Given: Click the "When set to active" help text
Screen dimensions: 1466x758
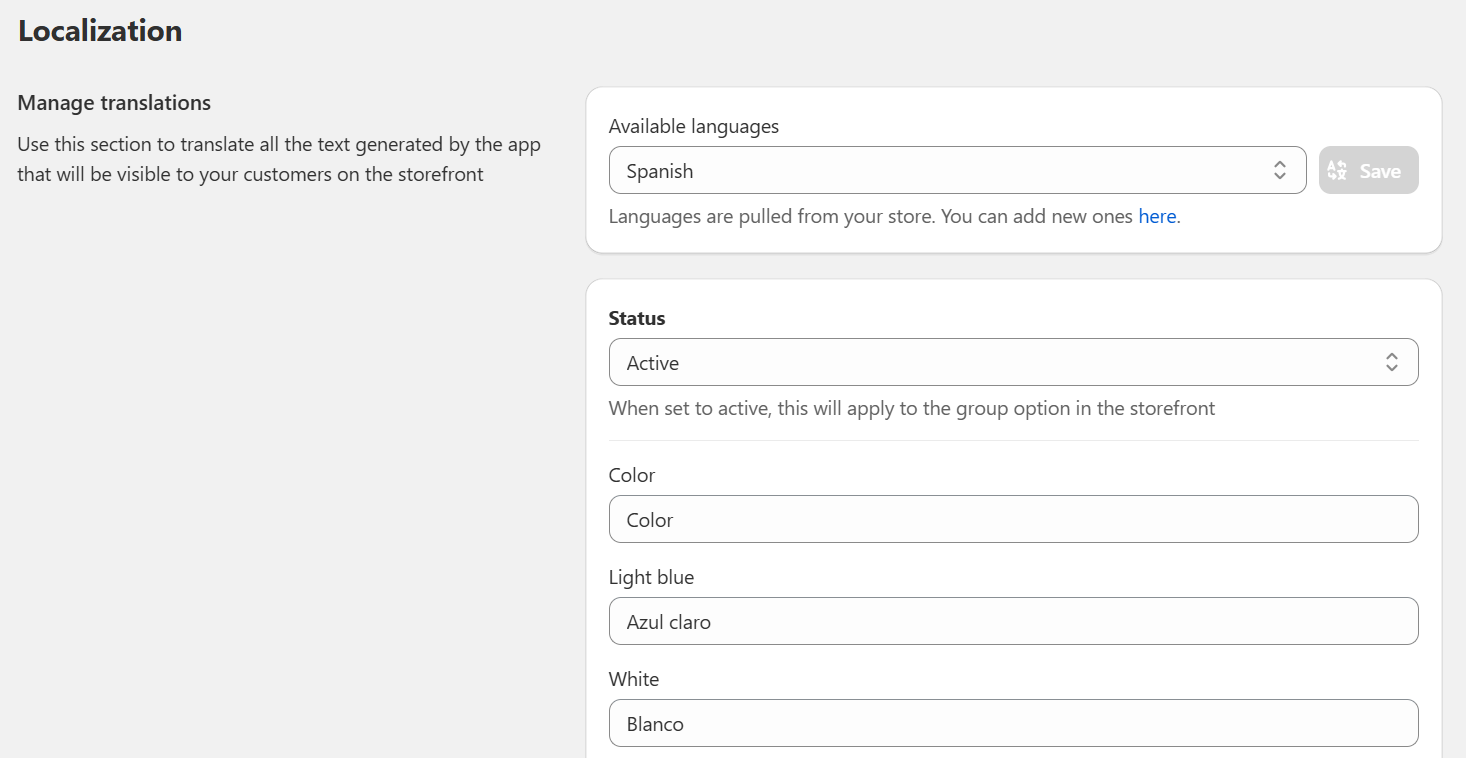Looking at the screenshot, I should 911,408.
